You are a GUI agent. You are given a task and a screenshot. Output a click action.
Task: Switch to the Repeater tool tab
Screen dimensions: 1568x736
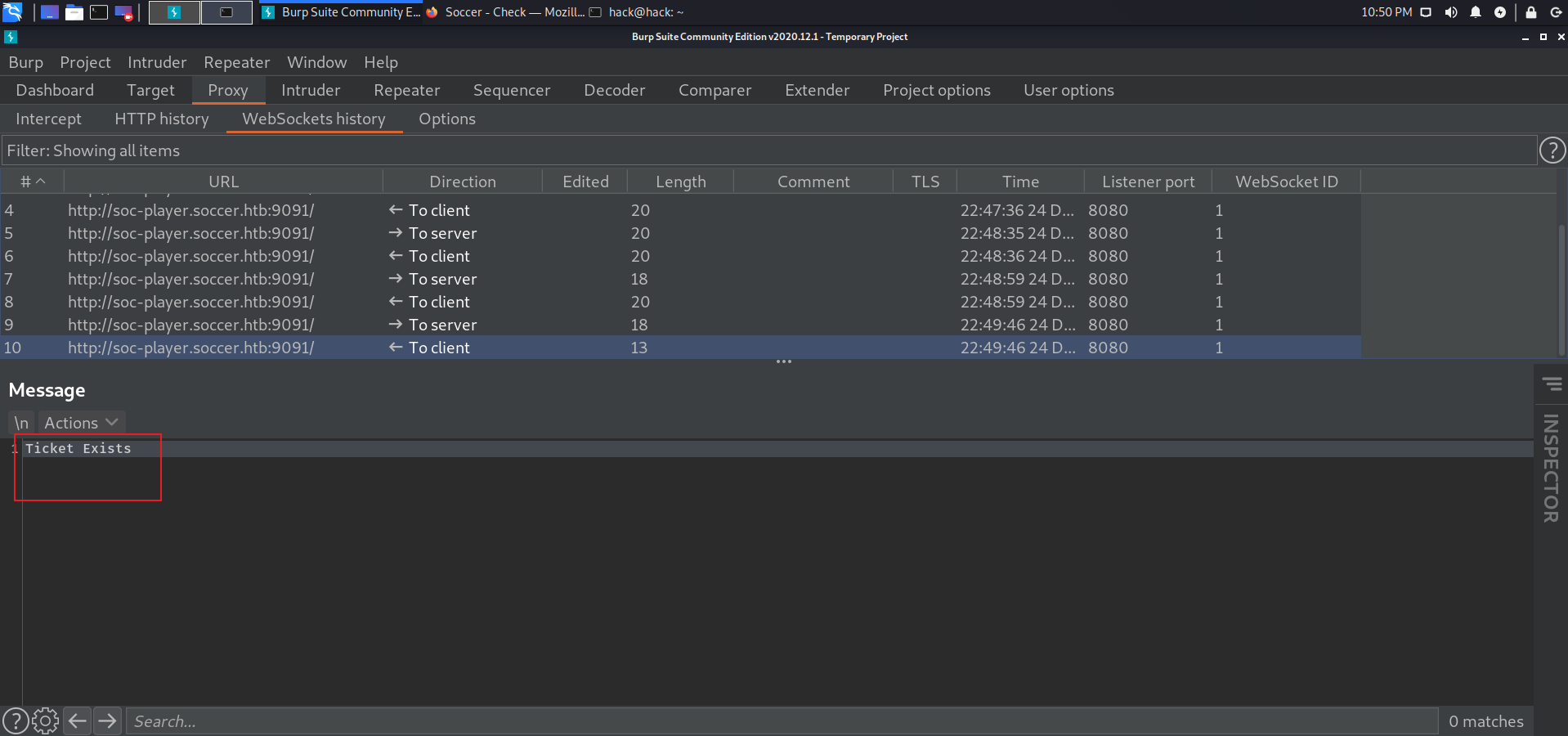[x=407, y=90]
